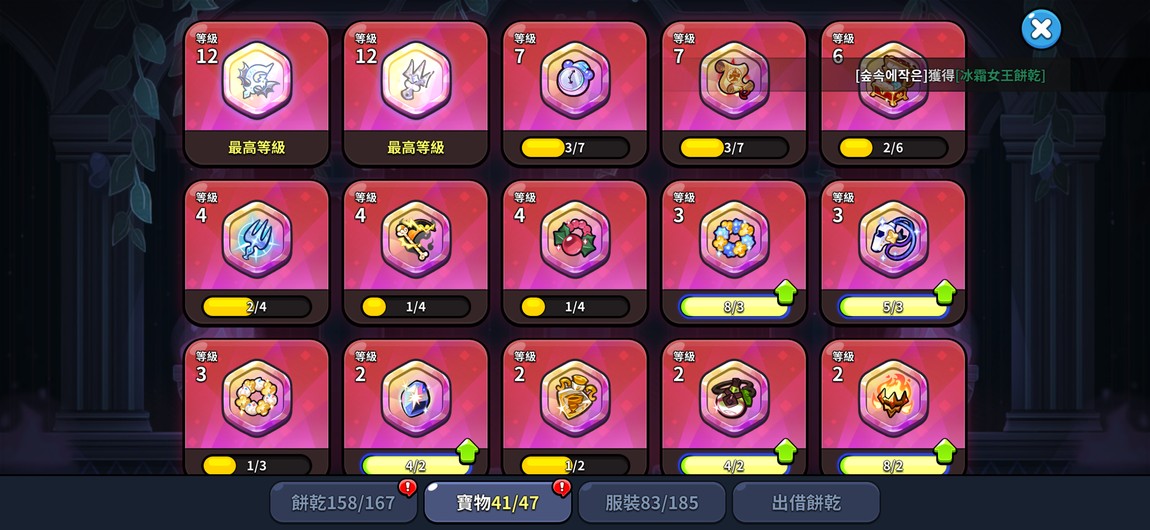Tap upgrade arrow on 5/3 treasure

(x=945, y=292)
